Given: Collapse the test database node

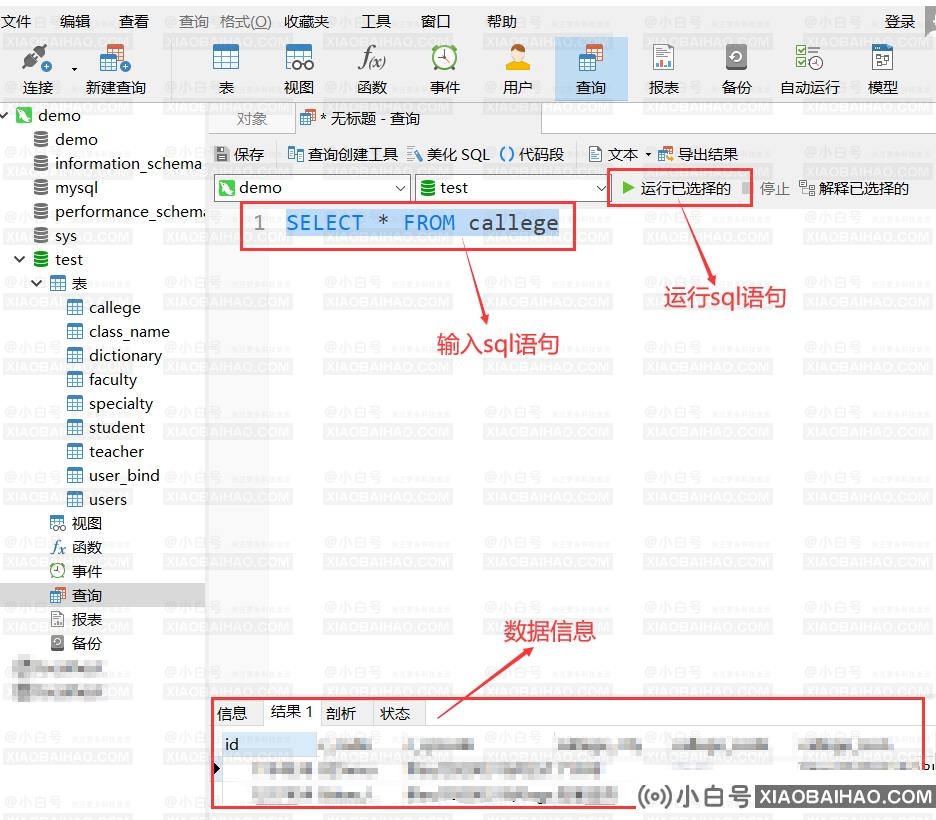Looking at the screenshot, I should (x=20, y=259).
